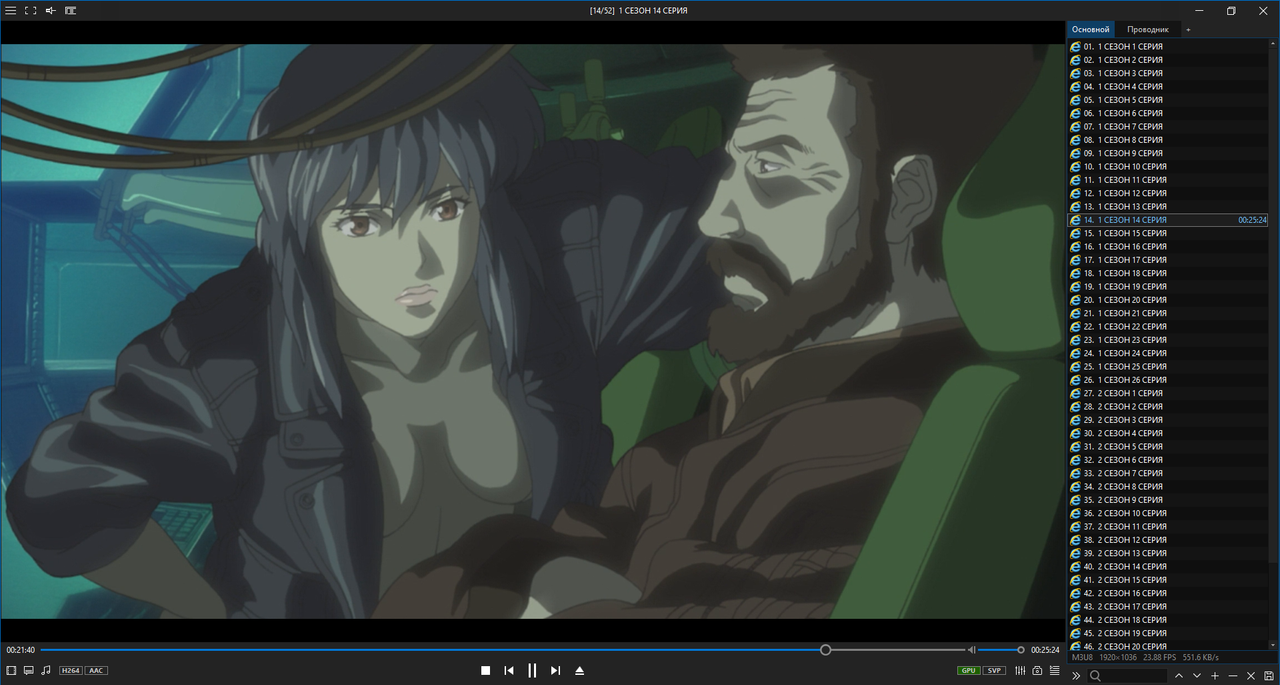Screen dimensions: 1280x685
Task: Open the main hamburger menu
Action: point(10,10)
